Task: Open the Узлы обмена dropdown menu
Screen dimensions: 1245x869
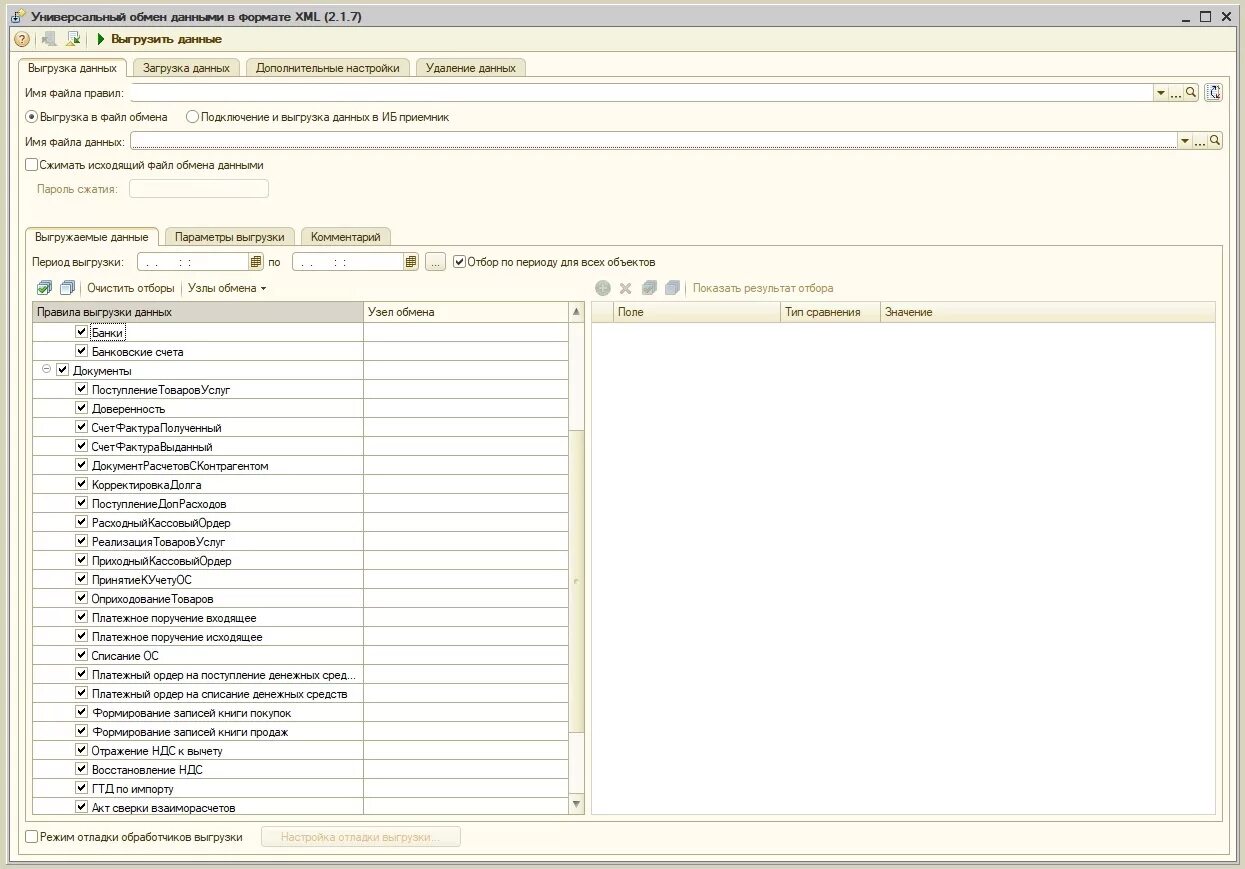Action: pyautogui.click(x=227, y=288)
